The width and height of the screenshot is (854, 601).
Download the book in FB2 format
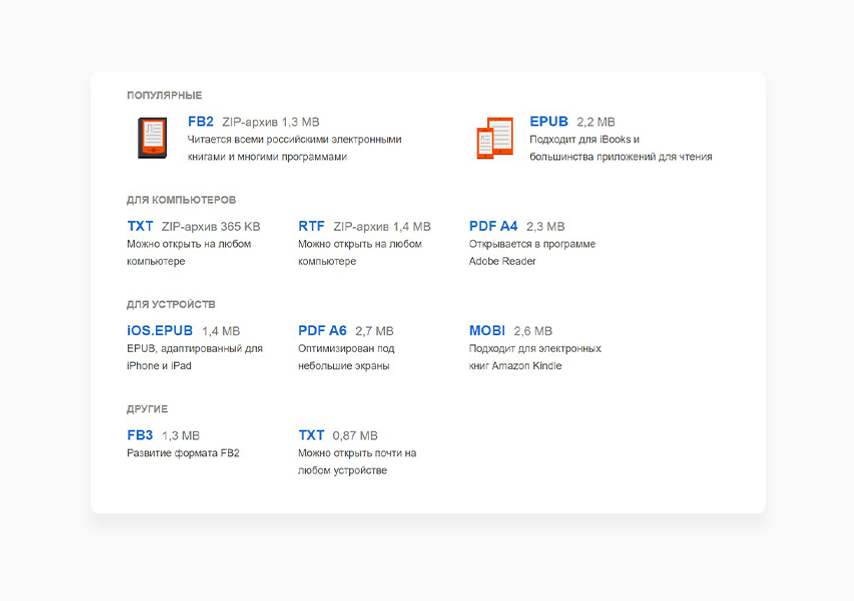(x=200, y=122)
